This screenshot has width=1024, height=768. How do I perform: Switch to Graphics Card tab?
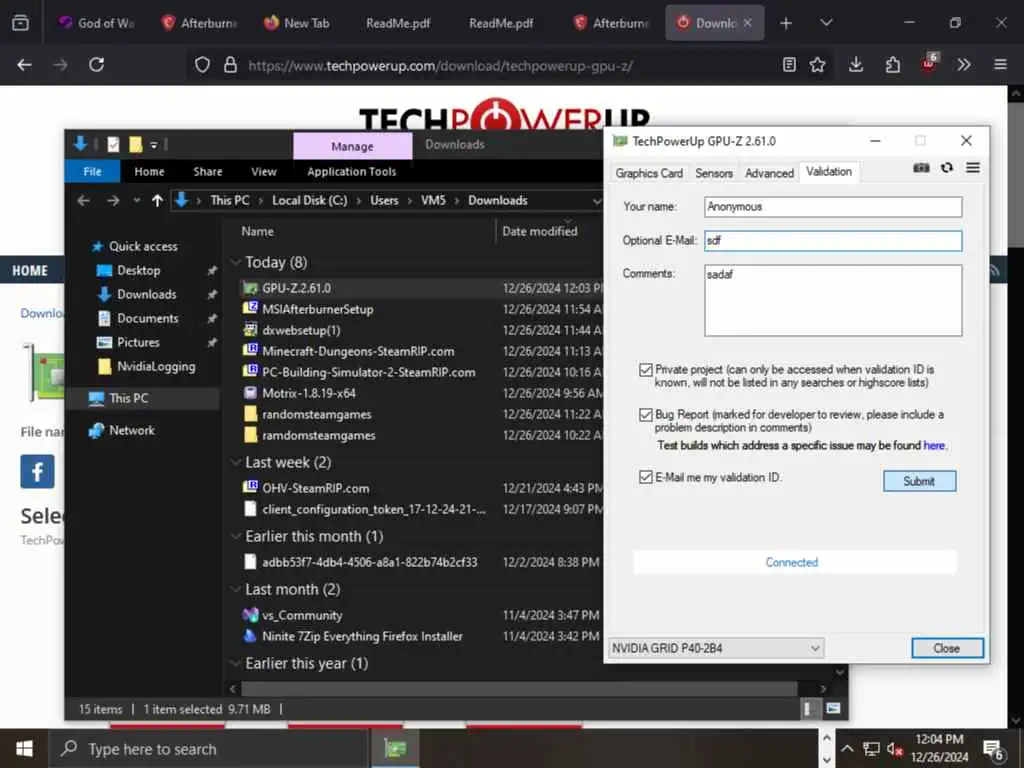[x=648, y=173]
